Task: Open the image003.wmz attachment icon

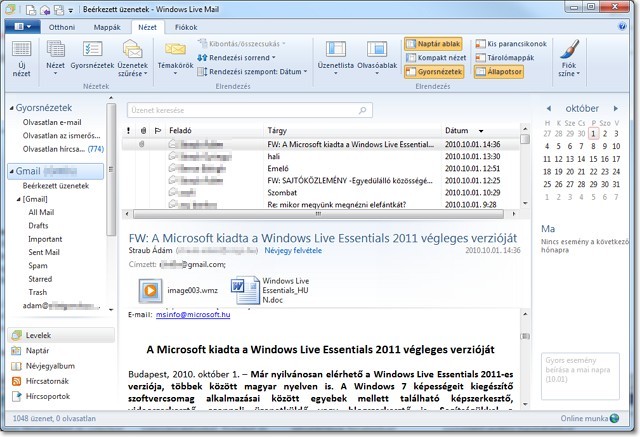Action: pyautogui.click(x=150, y=291)
